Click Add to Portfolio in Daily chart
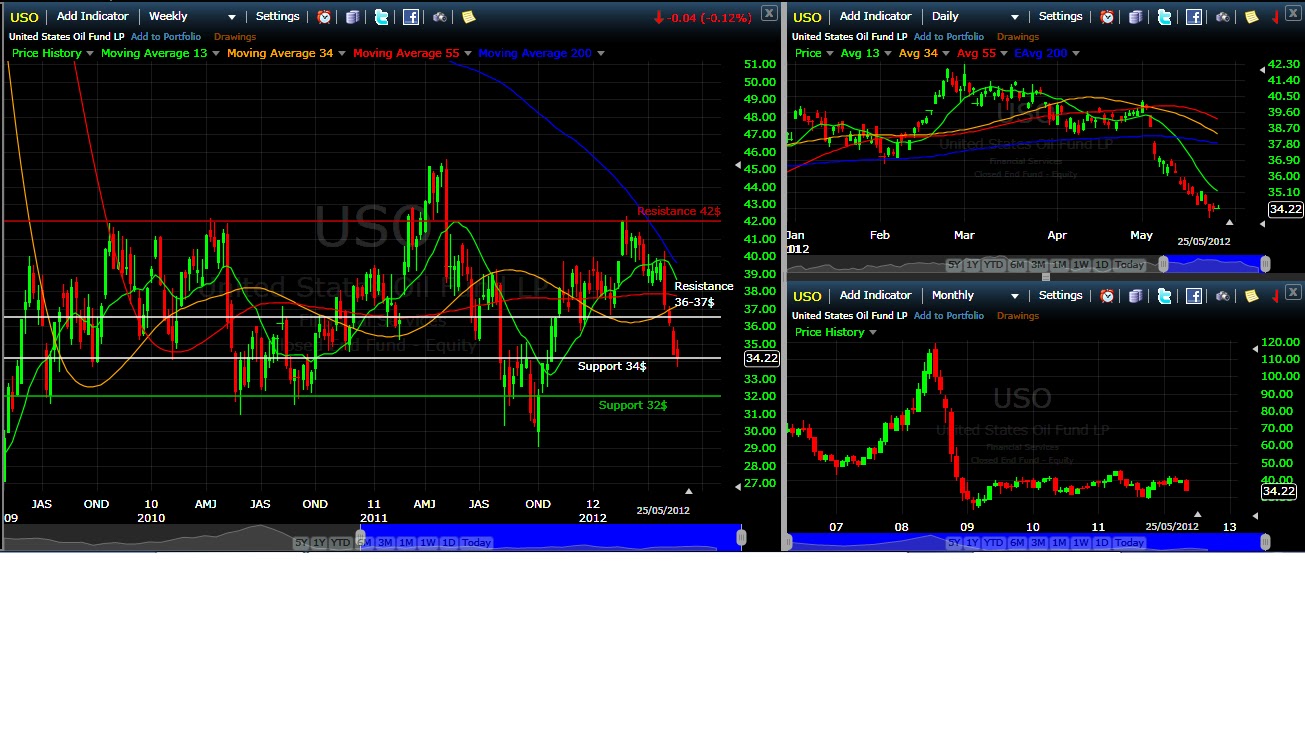This screenshot has width=1305, height=732. (x=949, y=37)
